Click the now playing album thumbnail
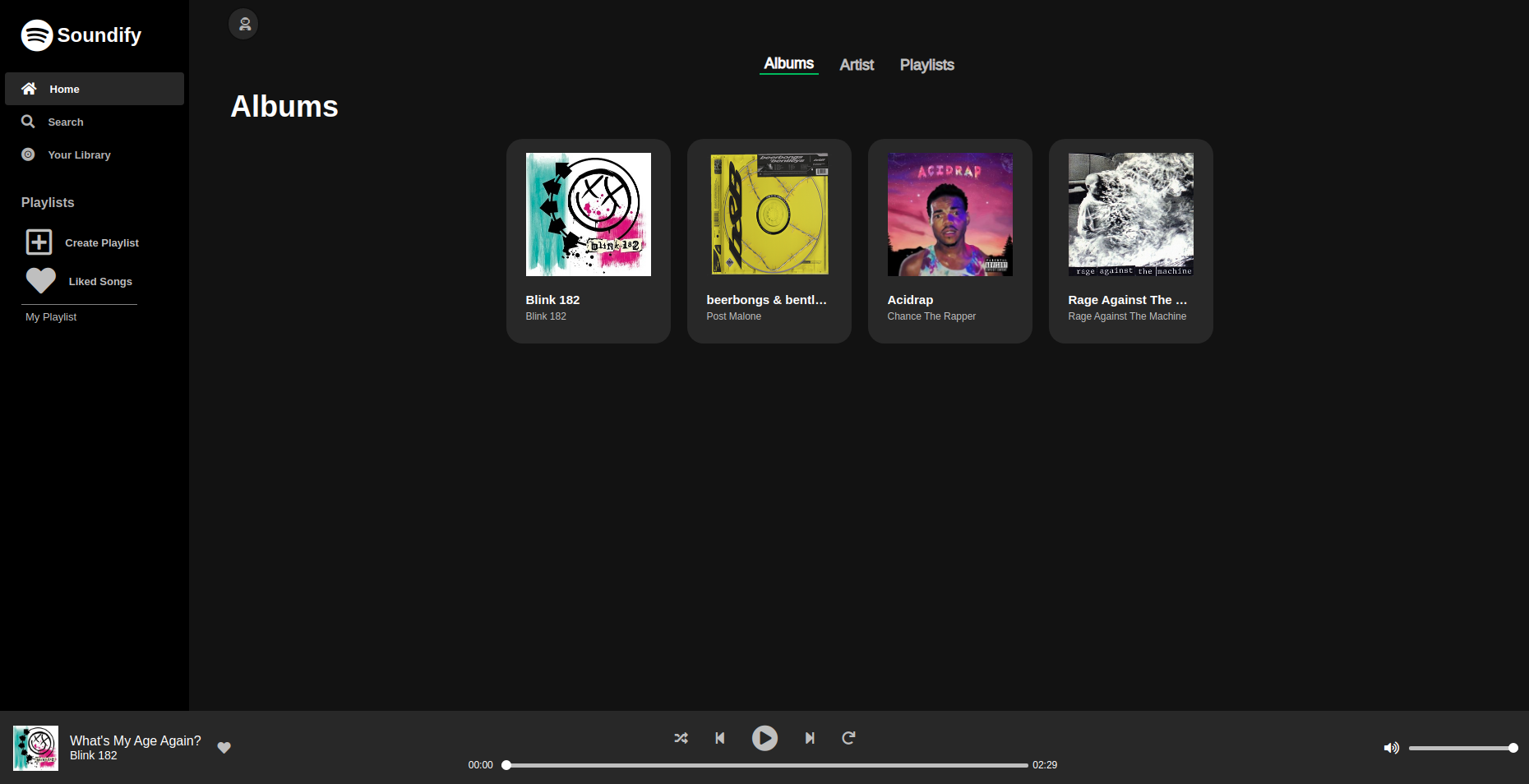Screen dimensions: 1529x784 pos(35,748)
